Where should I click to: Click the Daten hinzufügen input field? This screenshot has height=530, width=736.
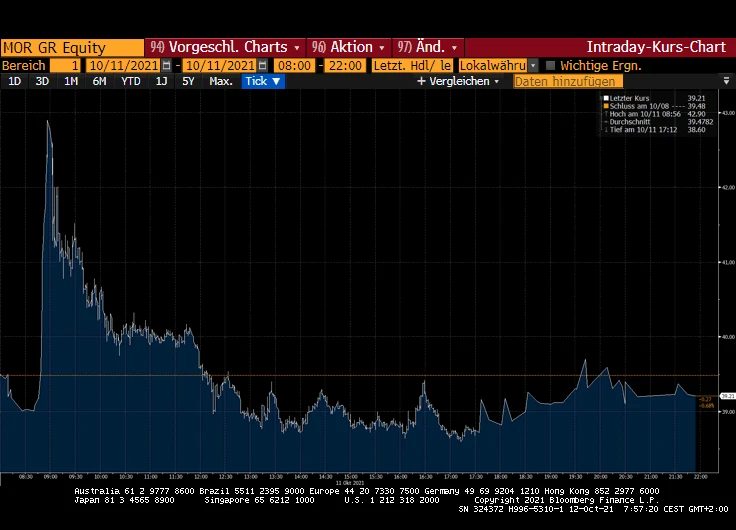tap(561, 81)
